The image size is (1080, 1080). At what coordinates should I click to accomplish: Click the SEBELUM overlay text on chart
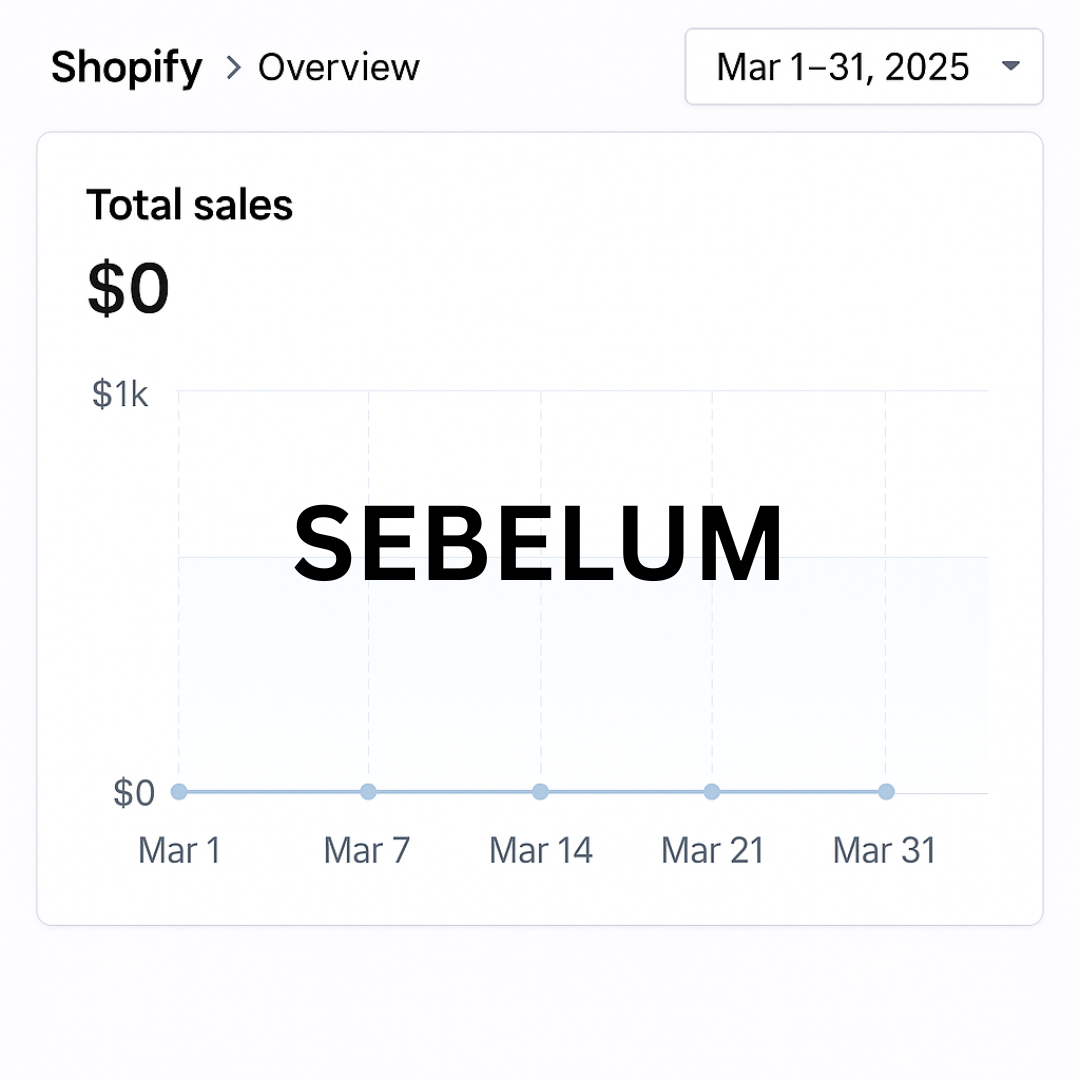coord(539,543)
